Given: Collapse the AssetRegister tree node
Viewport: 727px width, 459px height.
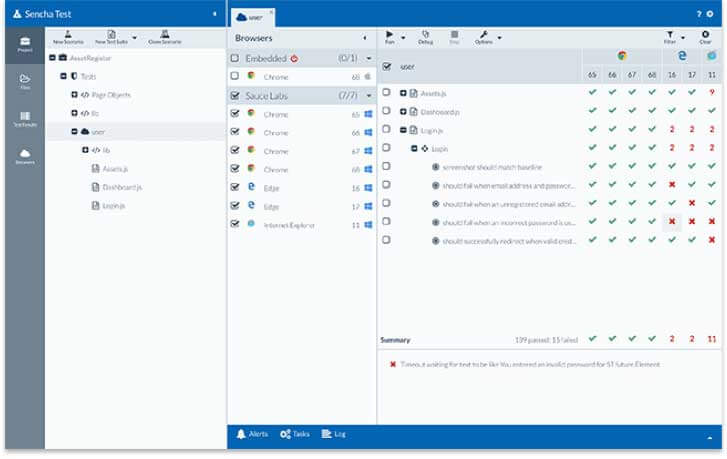Looking at the screenshot, I should [52, 57].
